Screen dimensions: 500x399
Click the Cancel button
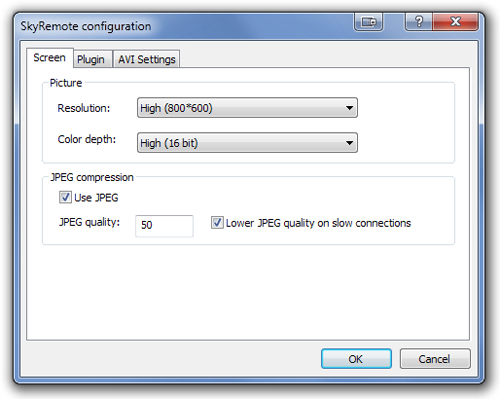[435, 359]
